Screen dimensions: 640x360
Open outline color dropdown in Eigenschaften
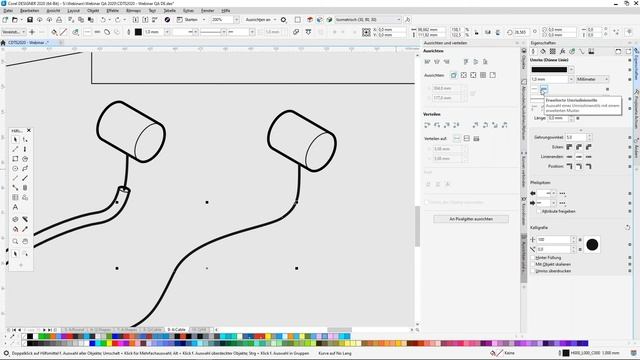[571, 69]
